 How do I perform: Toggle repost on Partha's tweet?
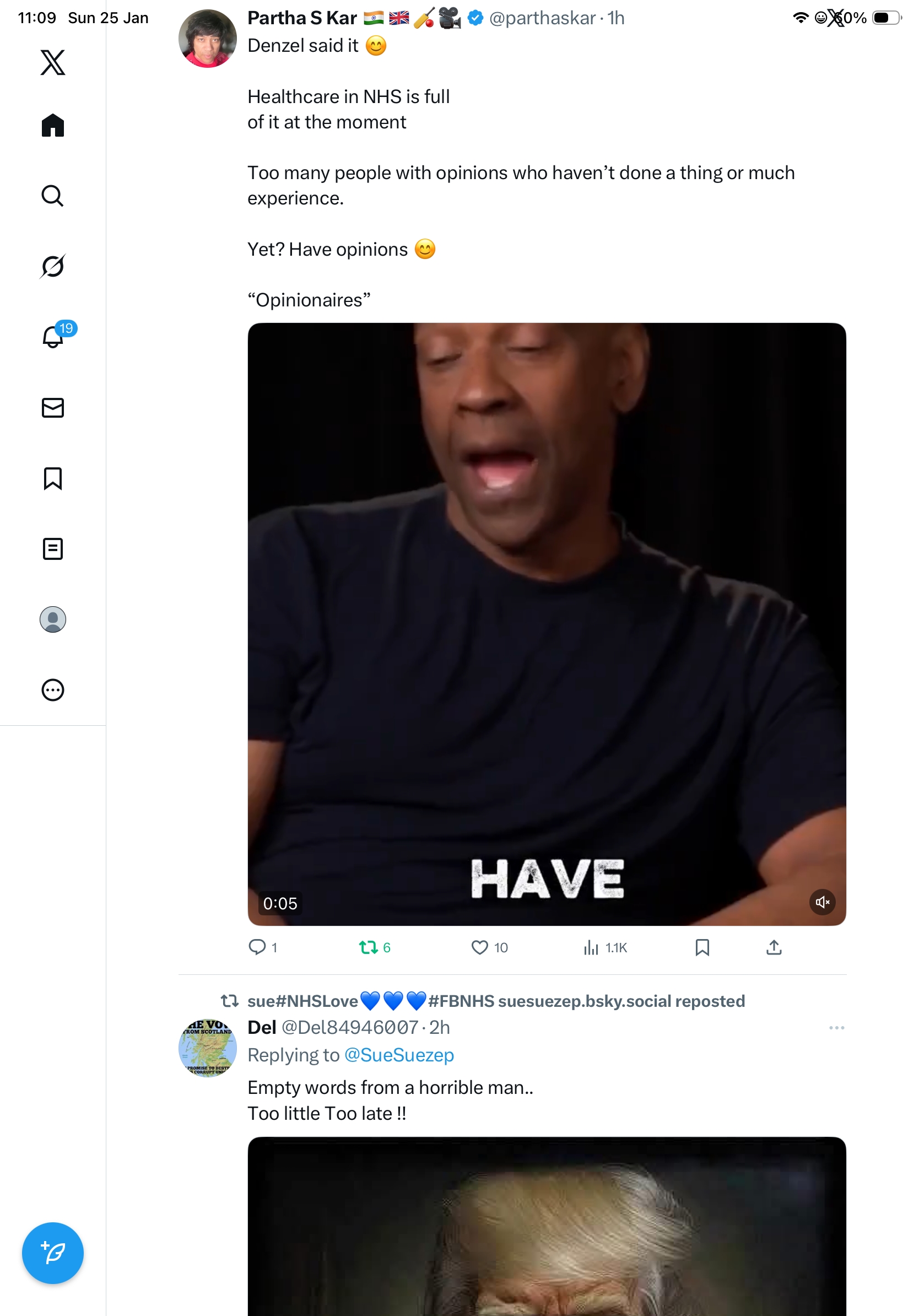pyautogui.click(x=368, y=947)
